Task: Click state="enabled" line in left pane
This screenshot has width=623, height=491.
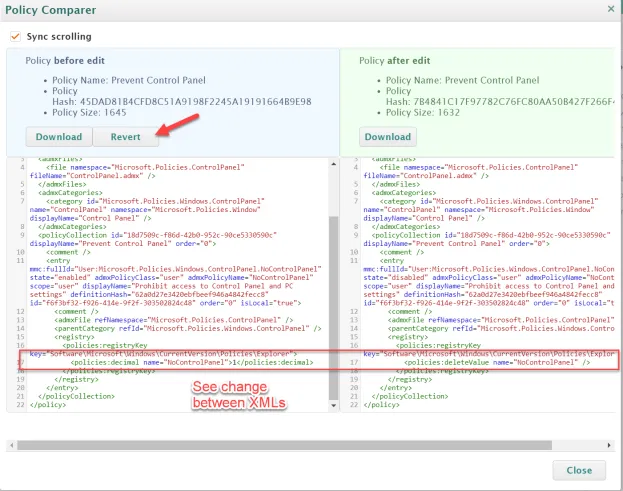Action: tap(171, 277)
